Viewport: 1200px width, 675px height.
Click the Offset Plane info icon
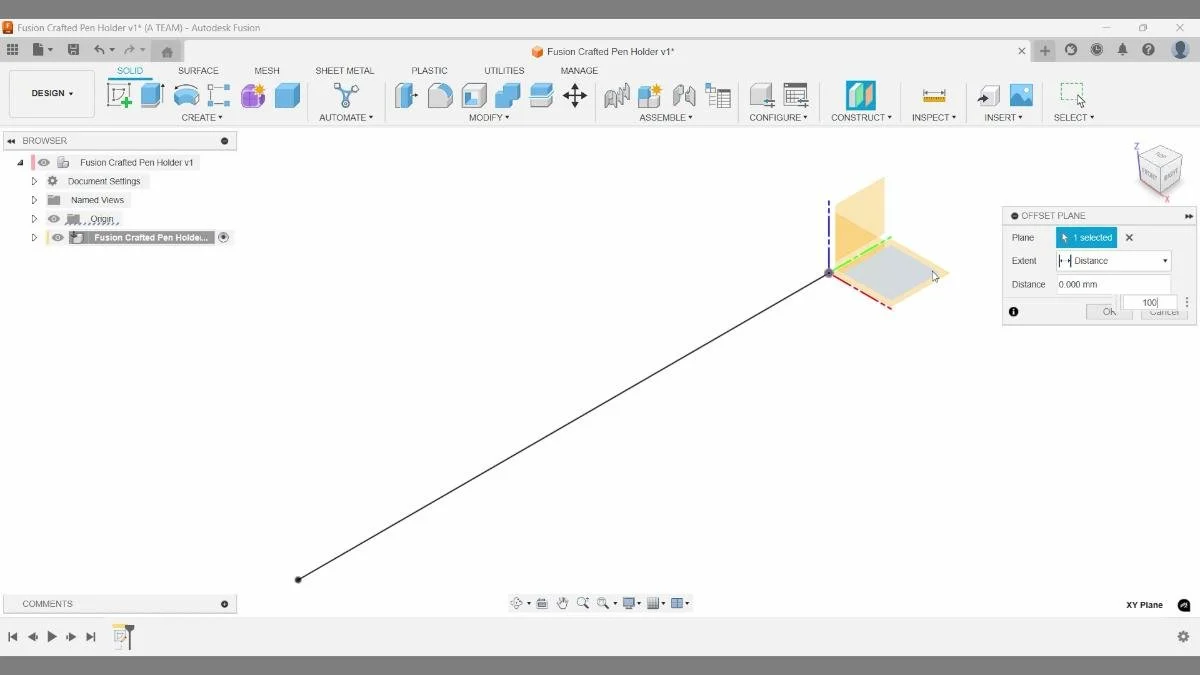[x=1014, y=312]
